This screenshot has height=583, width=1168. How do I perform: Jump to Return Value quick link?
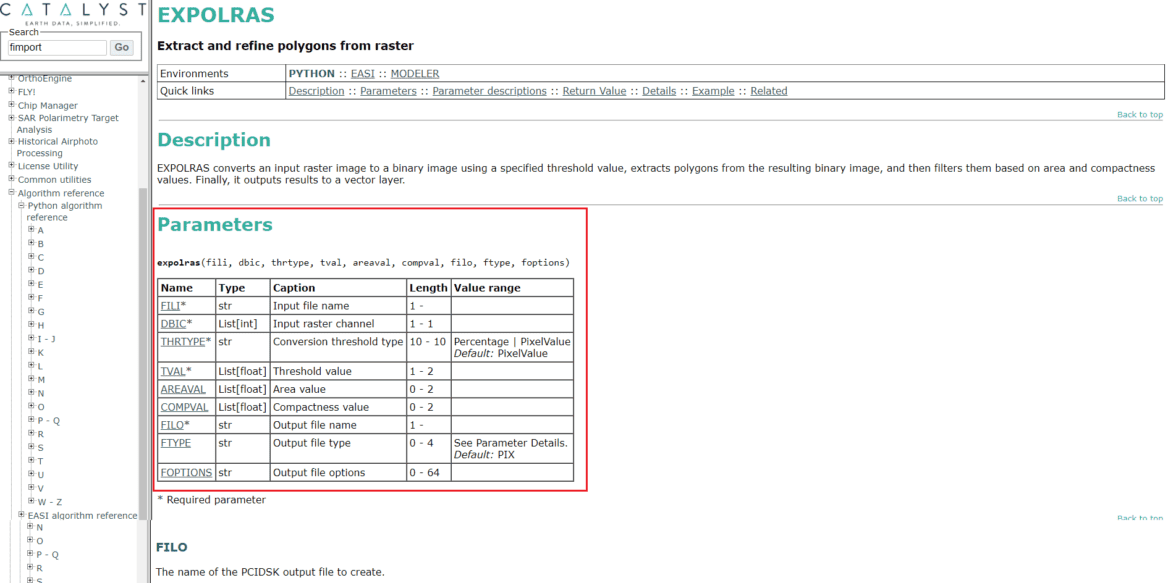pyautogui.click(x=594, y=91)
